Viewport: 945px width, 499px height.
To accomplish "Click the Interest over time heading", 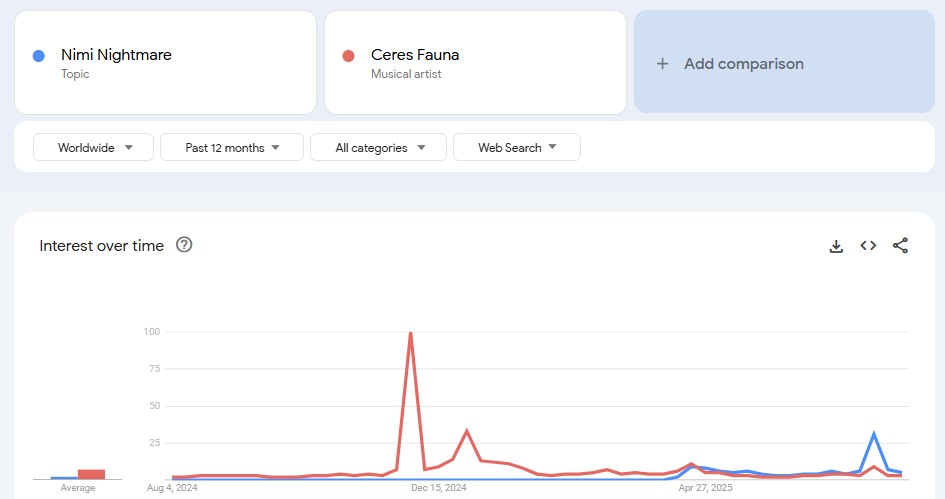I will coord(101,246).
